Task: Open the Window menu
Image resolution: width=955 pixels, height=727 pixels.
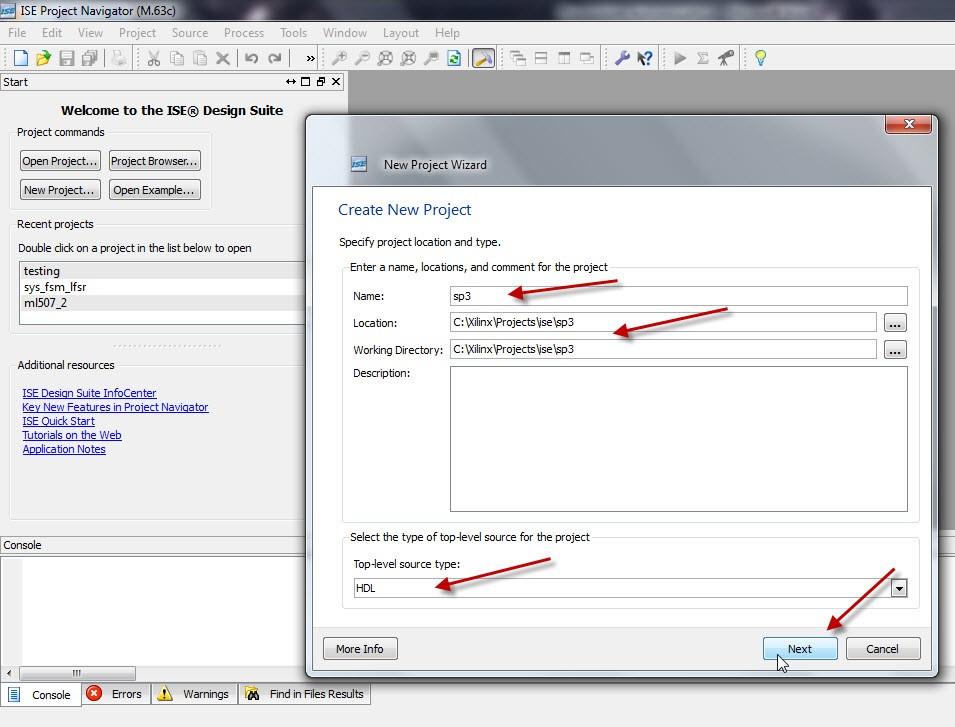Action: [345, 33]
